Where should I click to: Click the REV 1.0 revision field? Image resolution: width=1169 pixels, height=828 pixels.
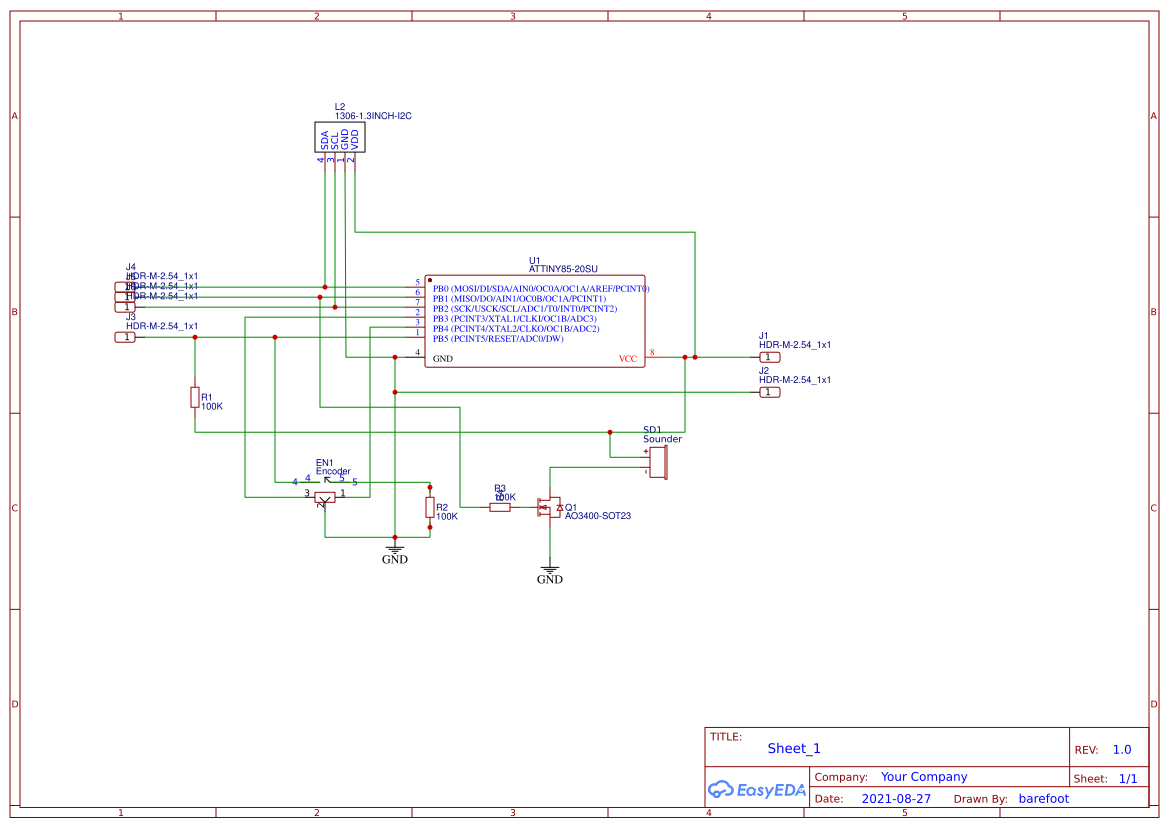1120,748
